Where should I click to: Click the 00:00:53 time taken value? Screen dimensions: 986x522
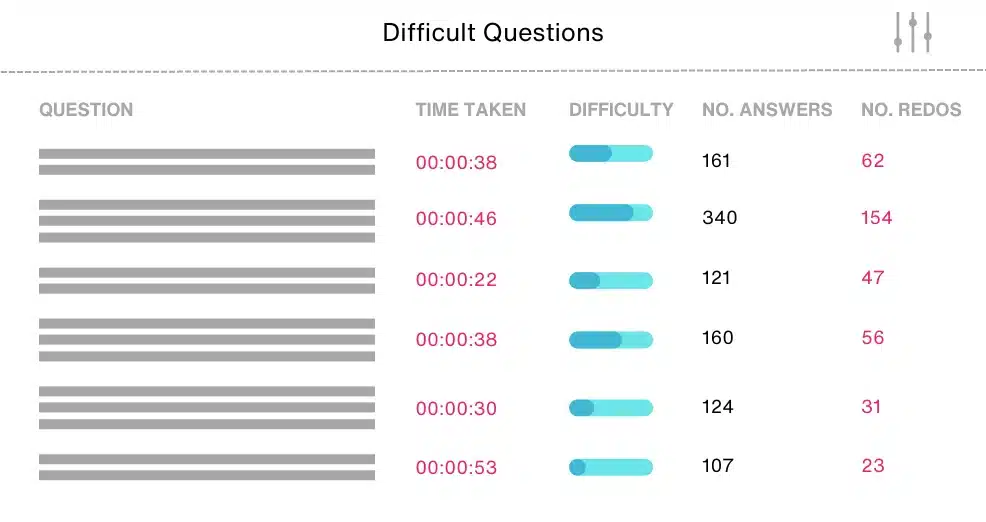(456, 467)
